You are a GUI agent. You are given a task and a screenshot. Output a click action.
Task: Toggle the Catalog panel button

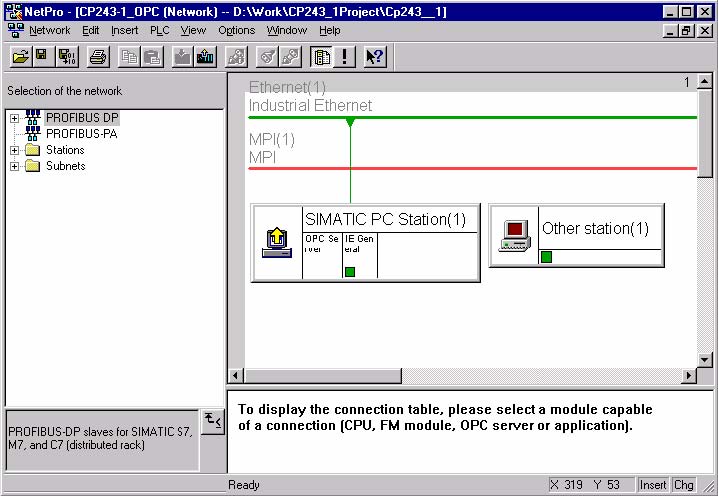321,57
